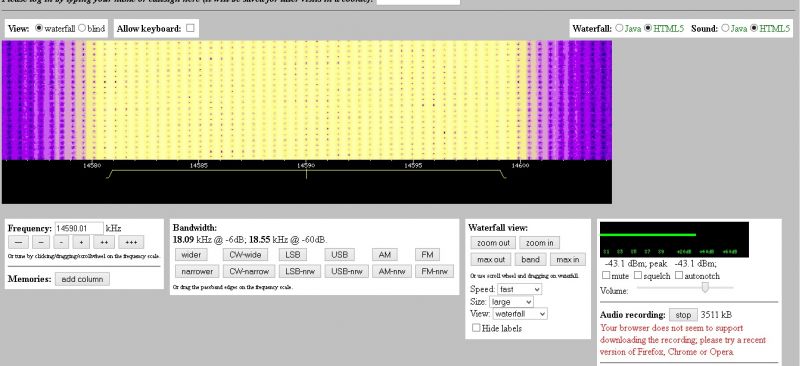Open the Size dropdown showing large
Viewport: 800px width, 366px height.
coord(511,302)
